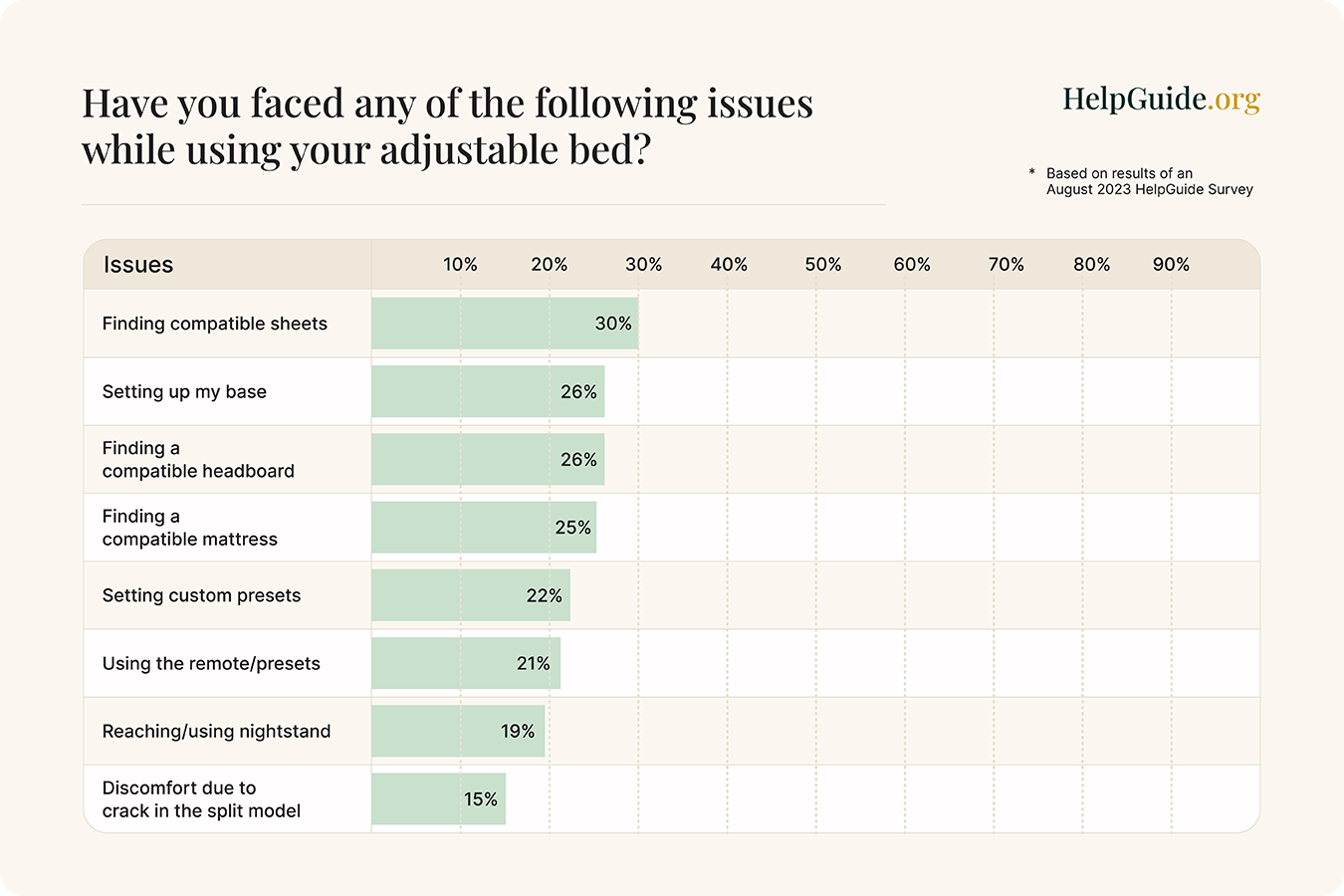1344x896 pixels.
Task: Click the 'Issues' column header
Action: point(138,265)
